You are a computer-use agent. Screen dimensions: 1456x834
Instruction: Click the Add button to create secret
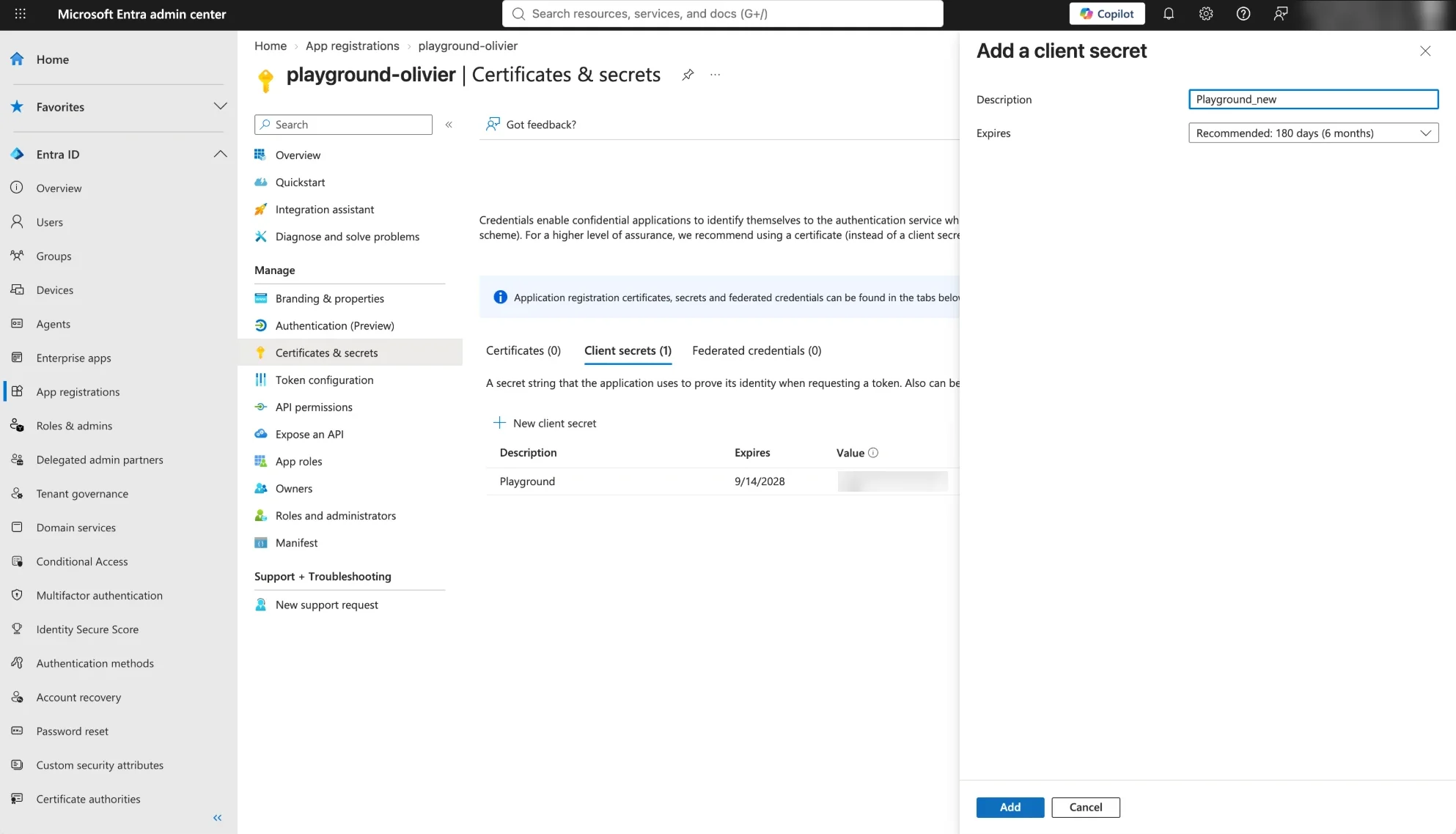click(1010, 808)
